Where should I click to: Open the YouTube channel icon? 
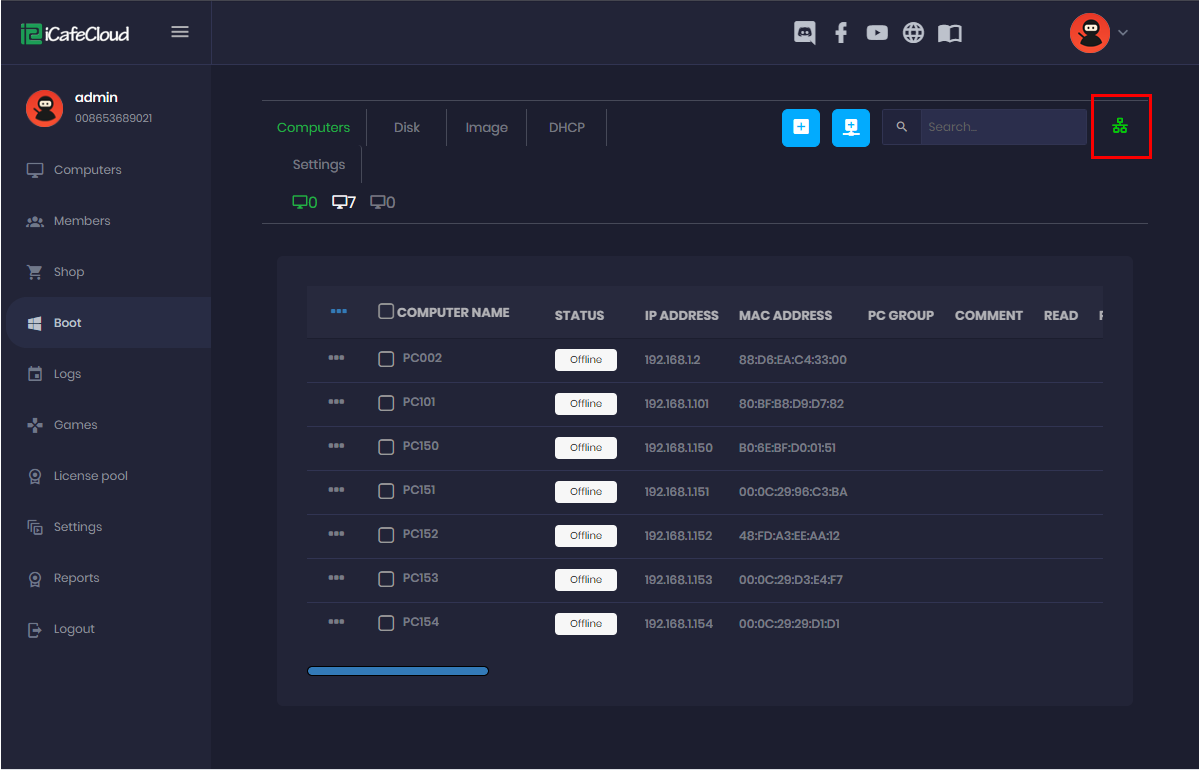[x=877, y=32]
